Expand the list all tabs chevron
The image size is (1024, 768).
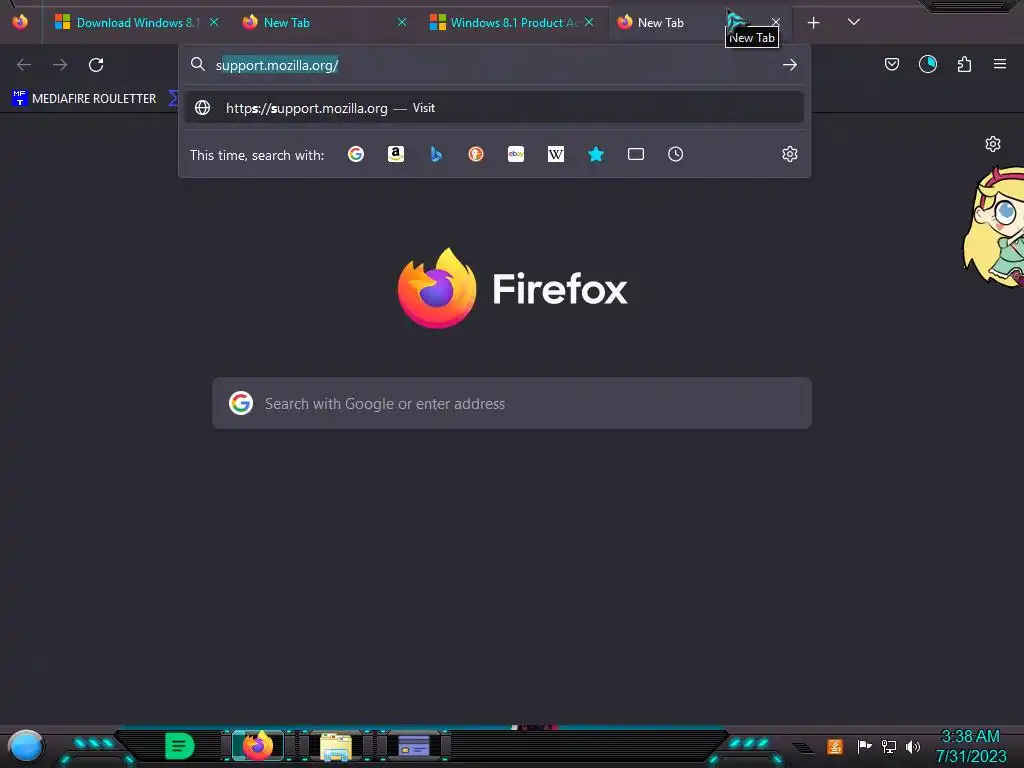click(854, 22)
